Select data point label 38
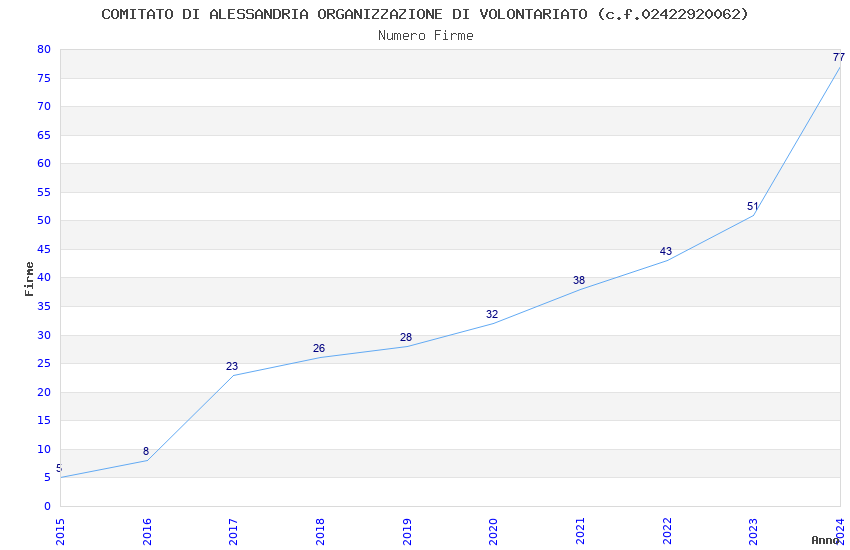Viewport: 850px width, 550px height. coord(579,280)
